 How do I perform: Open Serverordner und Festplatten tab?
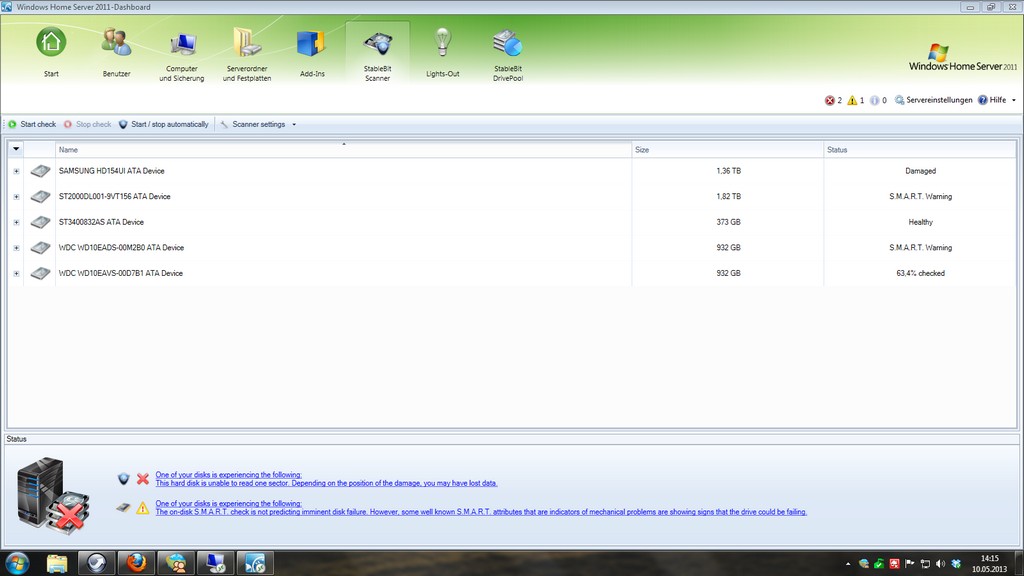point(247,53)
